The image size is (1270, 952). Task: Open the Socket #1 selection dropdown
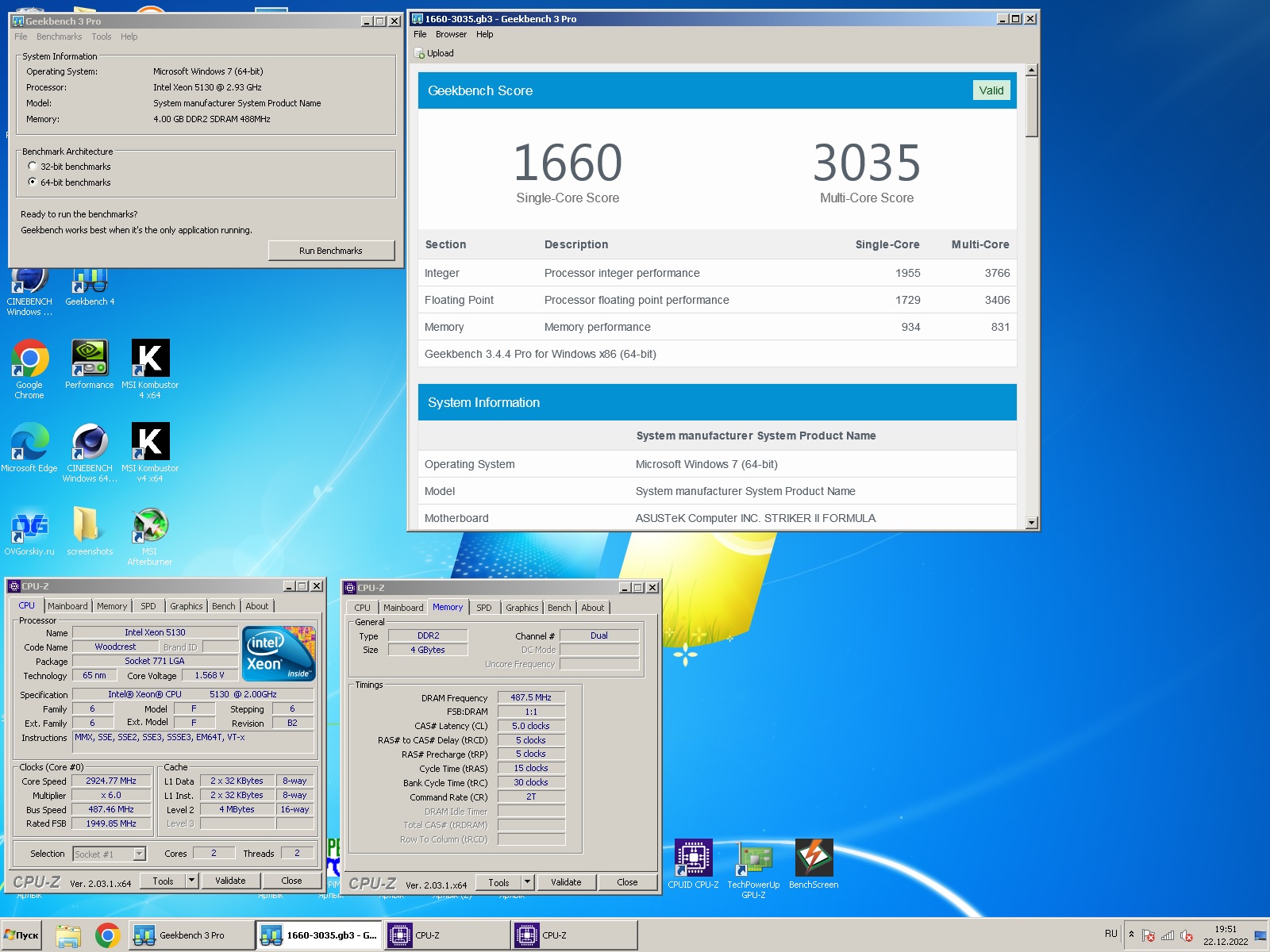(x=140, y=854)
